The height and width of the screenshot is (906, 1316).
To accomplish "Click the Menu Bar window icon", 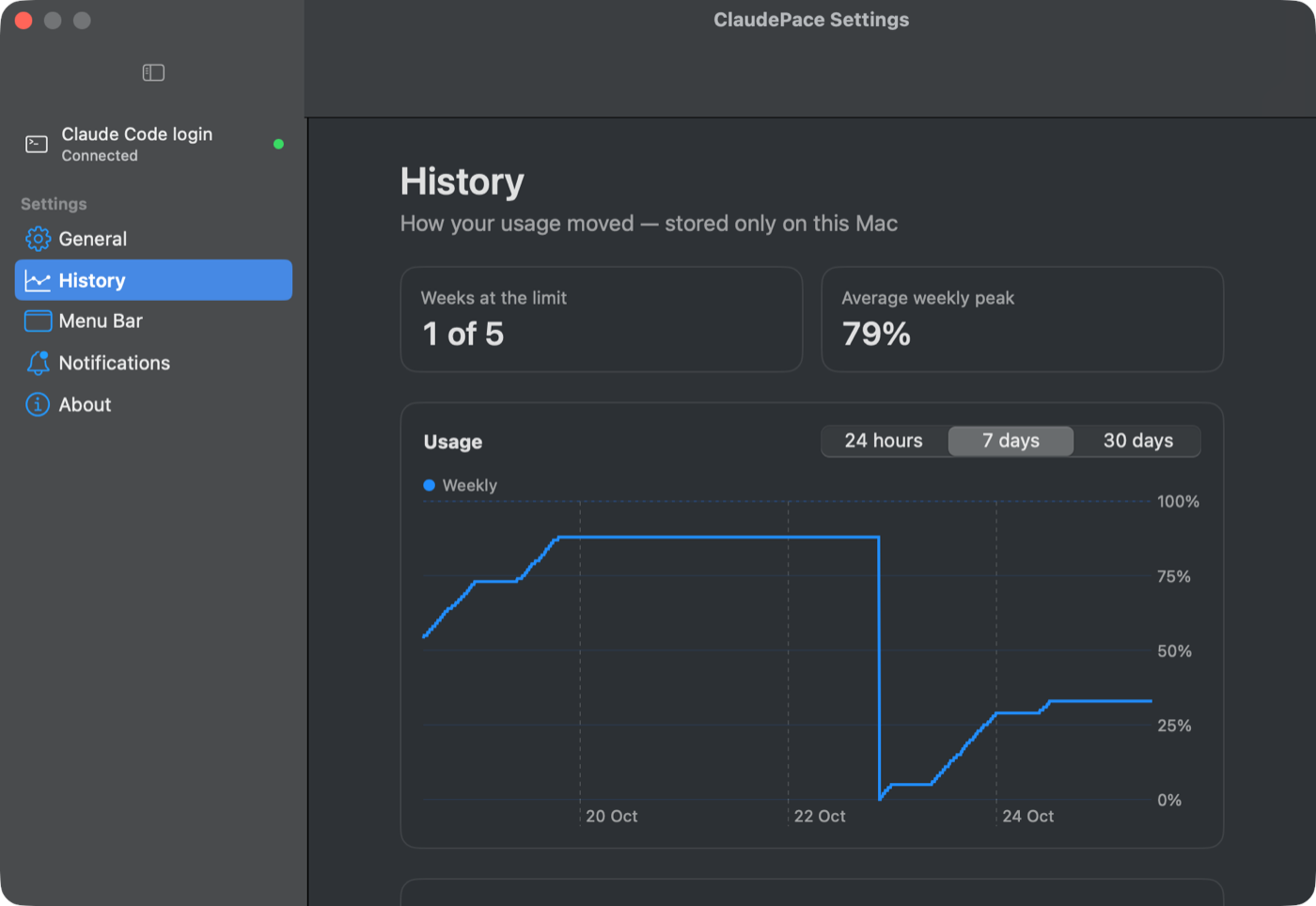I will point(38,321).
